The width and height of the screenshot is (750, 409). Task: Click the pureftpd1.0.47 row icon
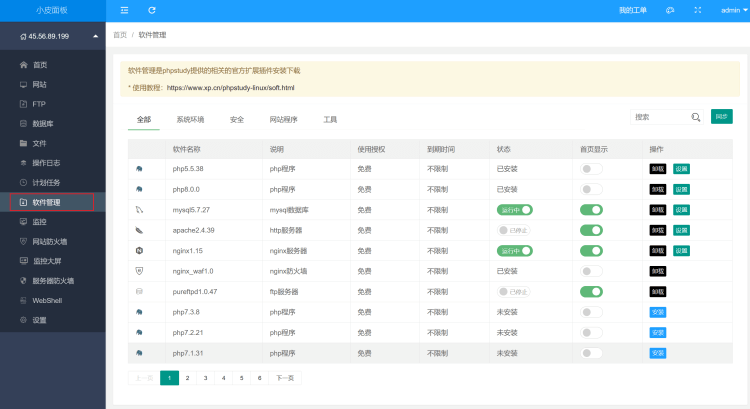pyautogui.click(x=139, y=291)
